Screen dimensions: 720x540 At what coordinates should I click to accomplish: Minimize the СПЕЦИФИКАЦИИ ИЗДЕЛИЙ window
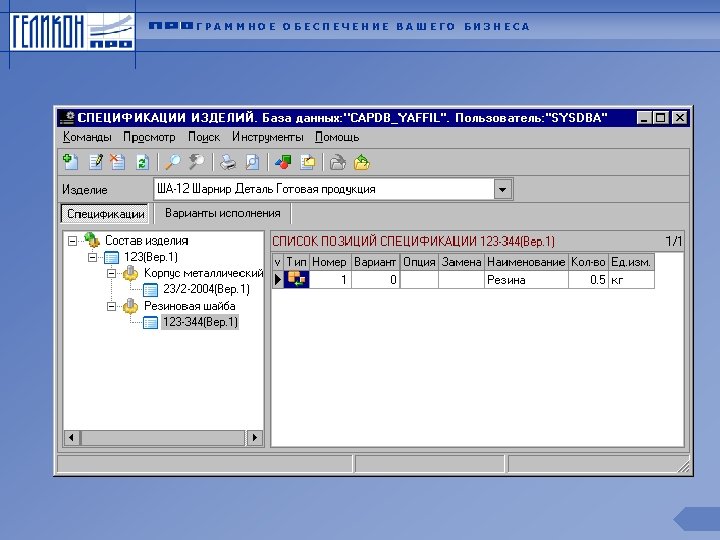tap(644, 118)
